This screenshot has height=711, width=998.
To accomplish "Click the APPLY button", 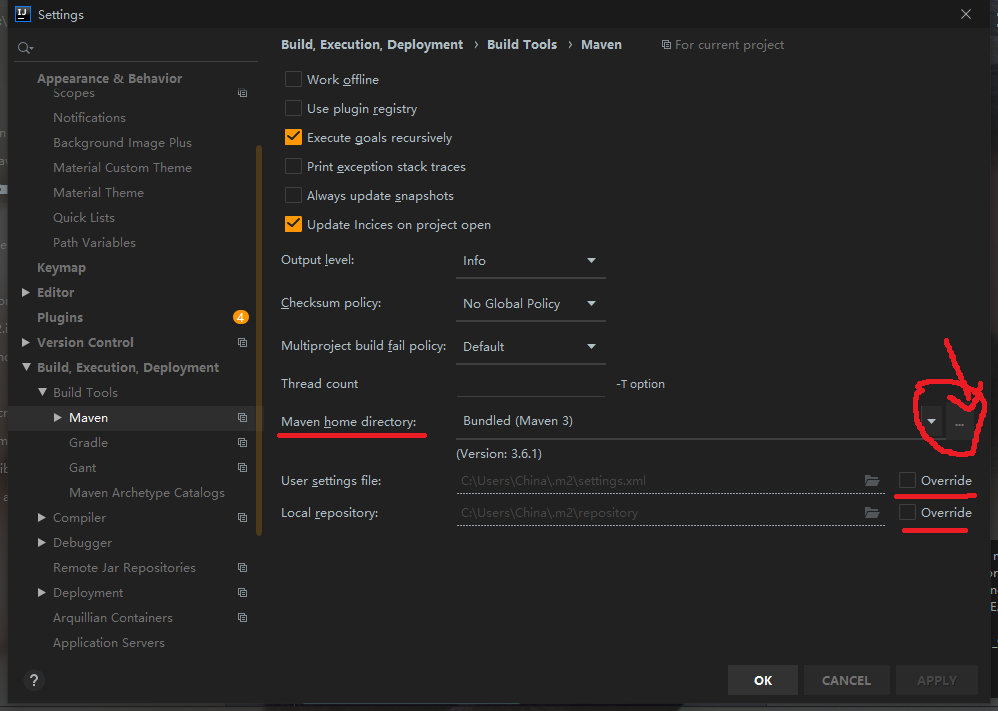I will click(x=937, y=680).
